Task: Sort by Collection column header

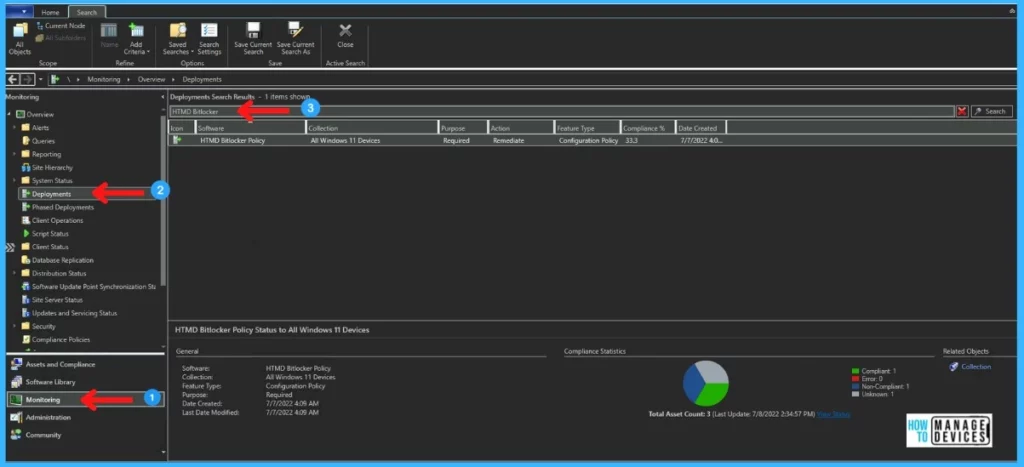Action: tap(372, 128)
